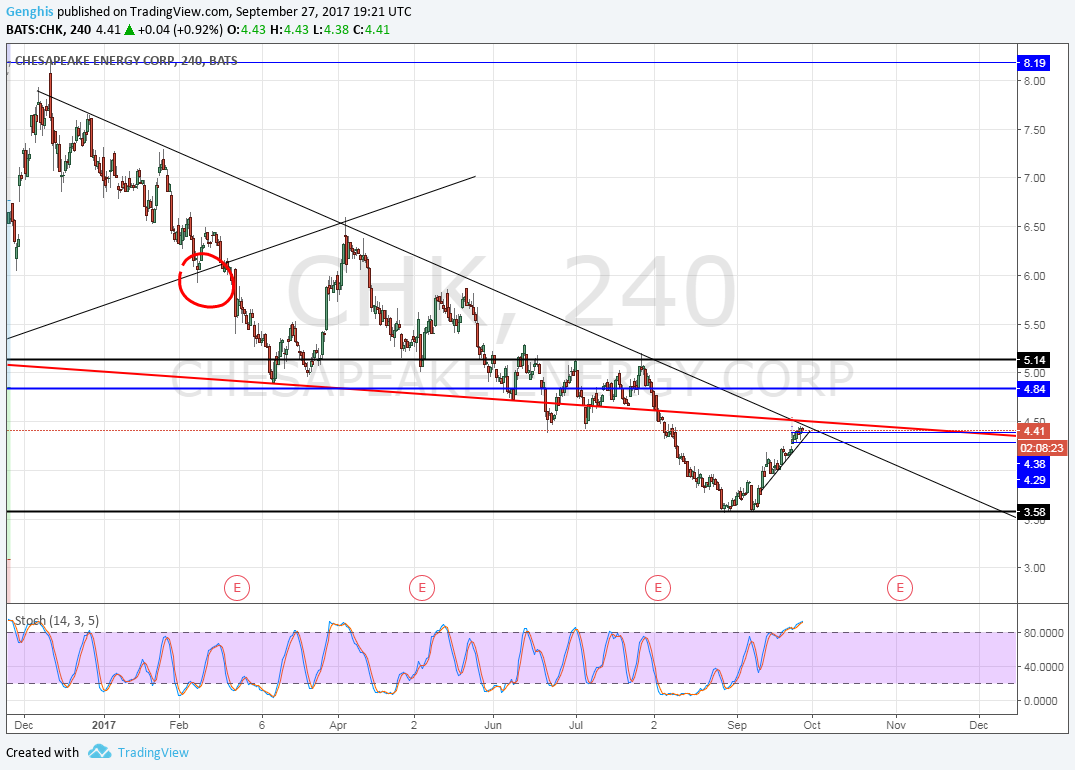
Task: Click the 40.0000 stochastic scale label
Action: [x=1043, y=666]
